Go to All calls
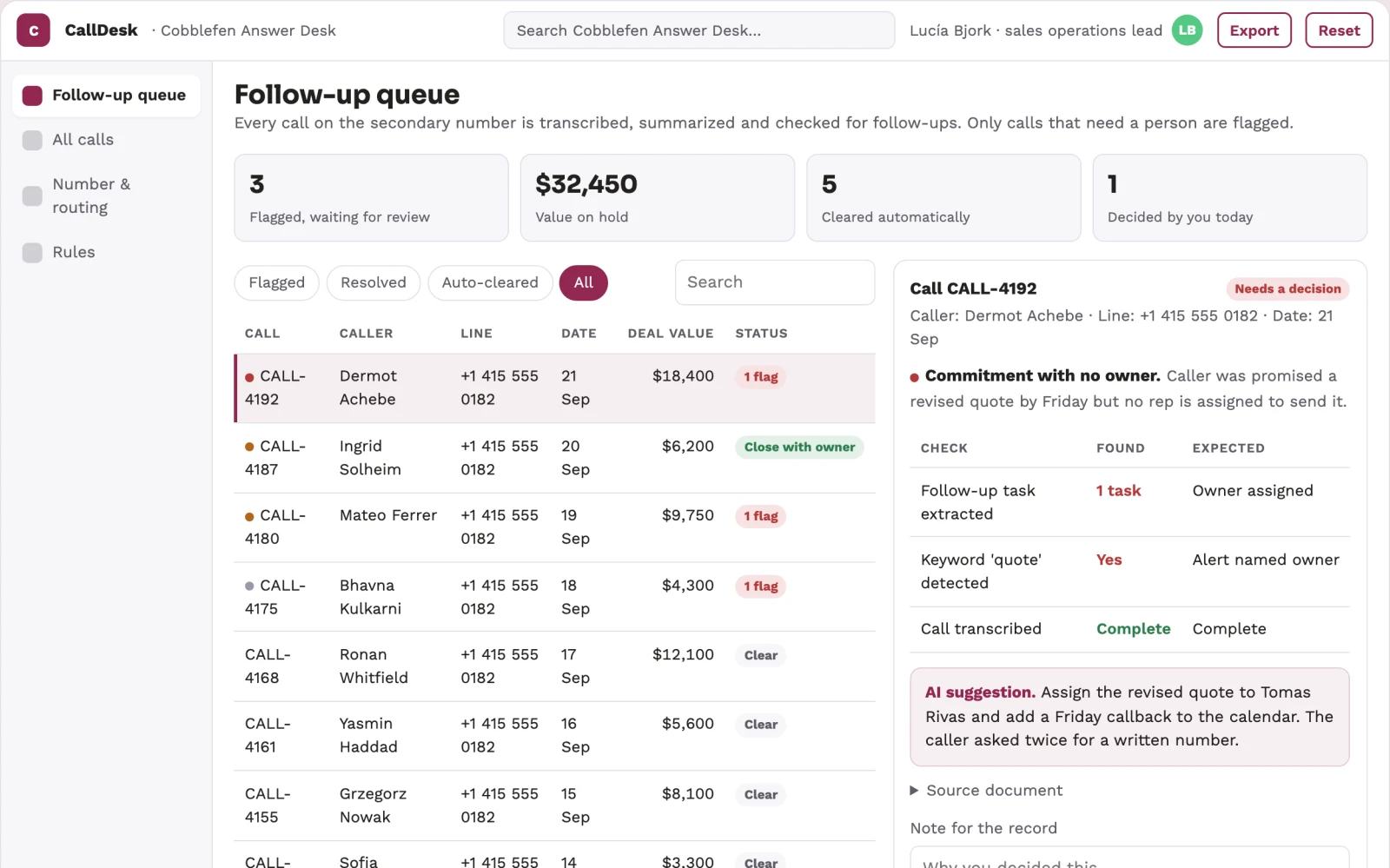 tap(106, 140)
